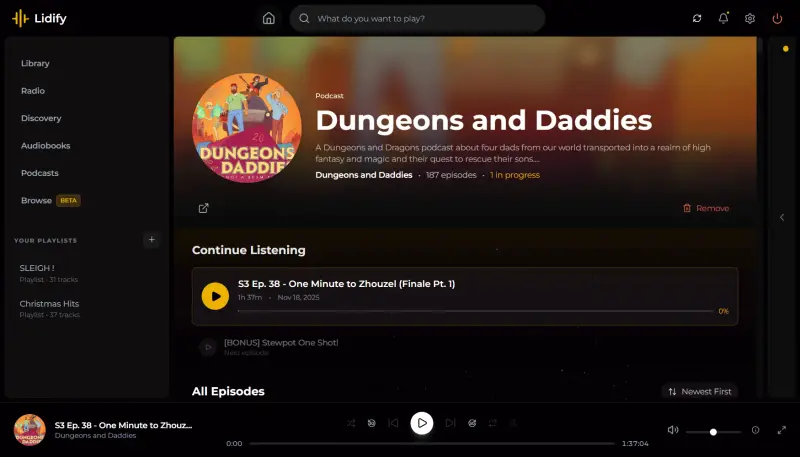This screenshot has height=457, width=800.
Task: Expand the collapsed right side panel
Action: tap(782, 216)
